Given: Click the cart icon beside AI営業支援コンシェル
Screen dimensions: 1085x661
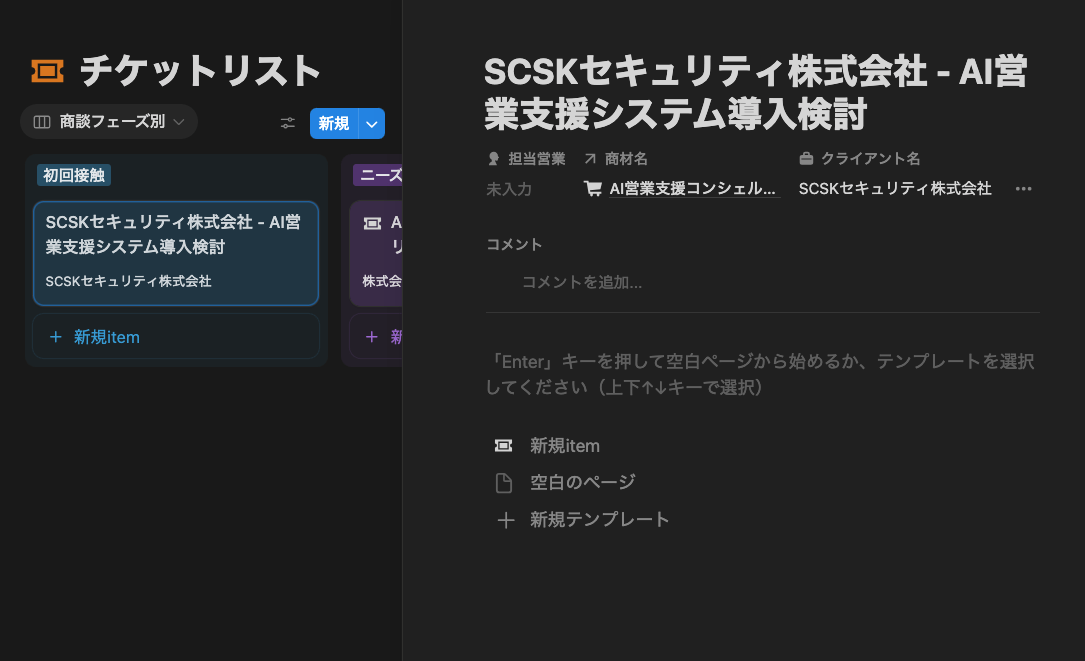Looking at the screenshot, I should [593, 188].
